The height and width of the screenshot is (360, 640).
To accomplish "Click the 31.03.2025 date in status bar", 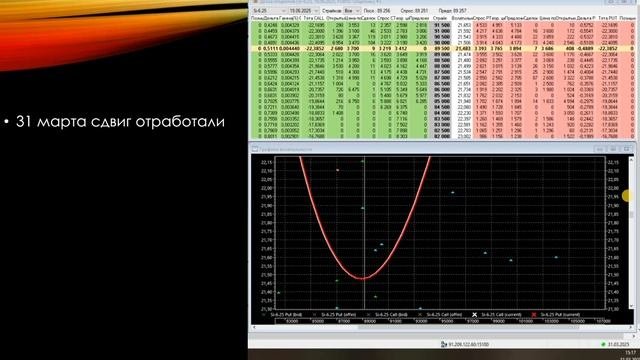I will click(618, 344).
